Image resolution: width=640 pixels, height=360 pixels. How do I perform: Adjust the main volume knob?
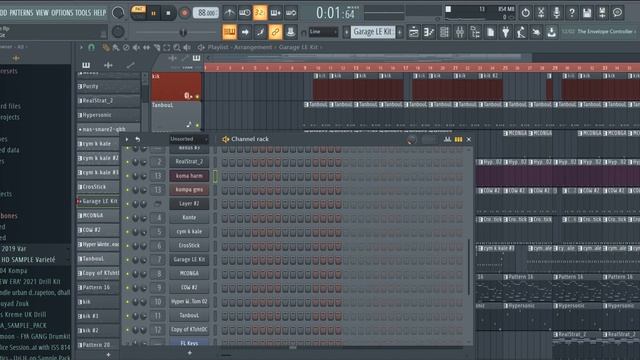point(118,13)
